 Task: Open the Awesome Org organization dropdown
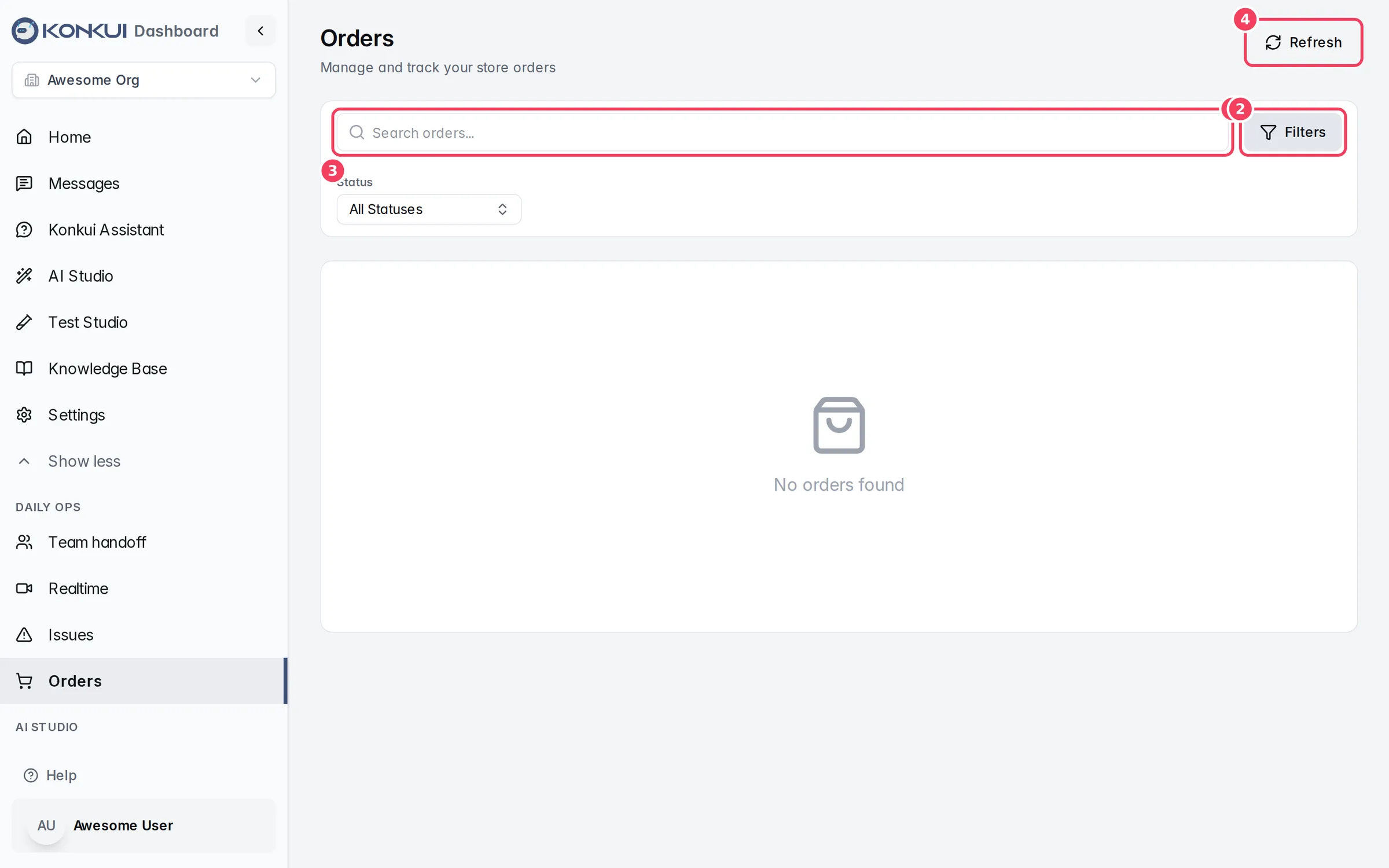click(x=144, y=80)
